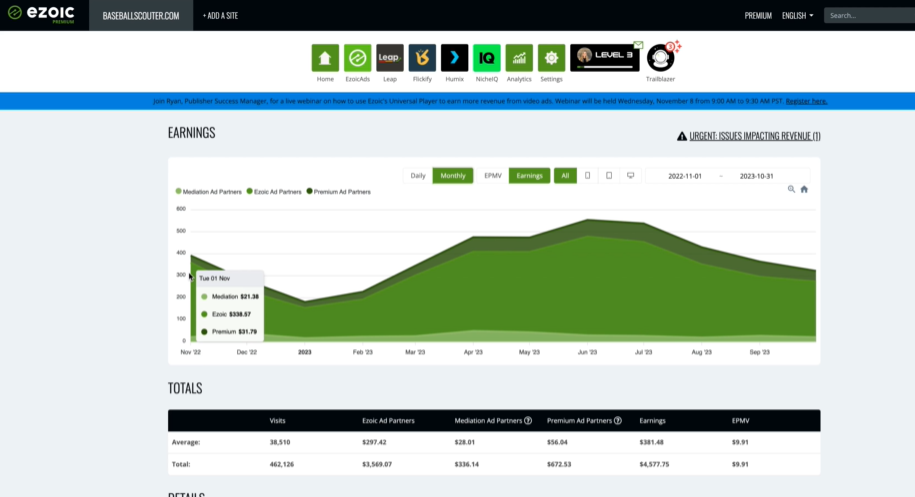Screen dimensions: 915x497
Task: Select the BASEBALLSCOUTER.COM site tab
Action: tap(141, 16)
